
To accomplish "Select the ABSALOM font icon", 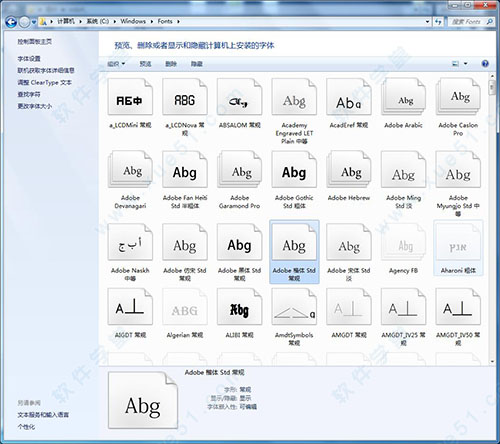I will coord(239,97).
